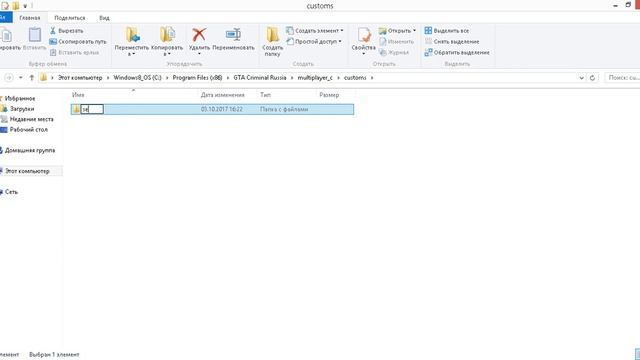Click customs in the address path
This screenshot has width=640, height=360.
point(355,78)
